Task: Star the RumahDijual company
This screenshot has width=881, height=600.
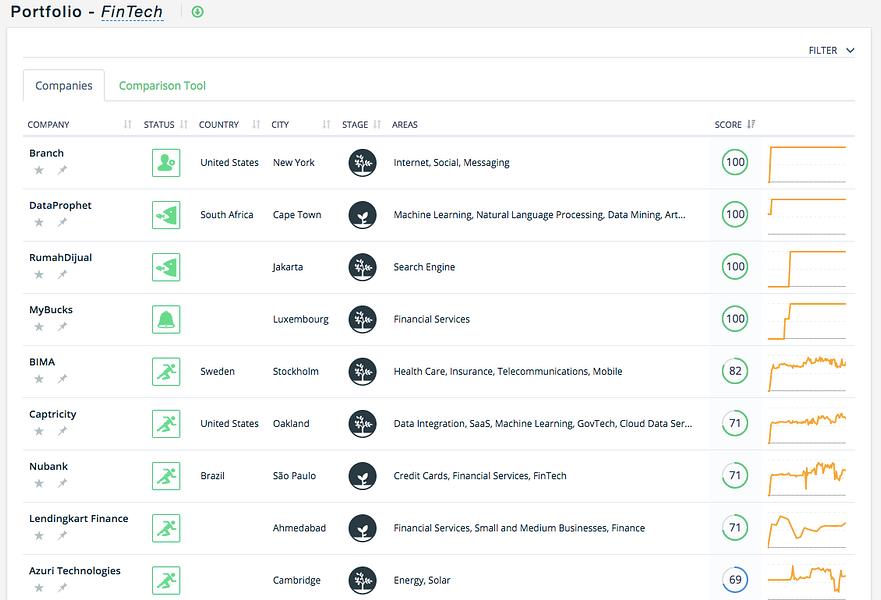Action: (x=39, y=274)
